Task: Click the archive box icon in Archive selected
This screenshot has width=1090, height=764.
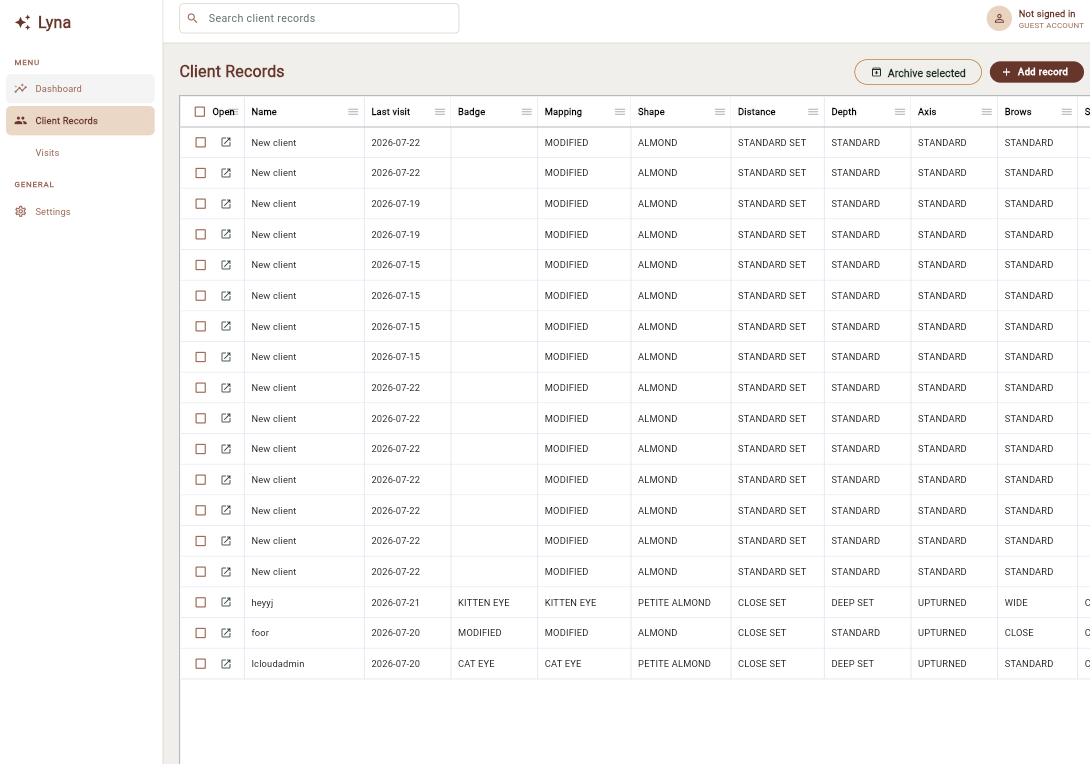Action: (x=877, y=72)
